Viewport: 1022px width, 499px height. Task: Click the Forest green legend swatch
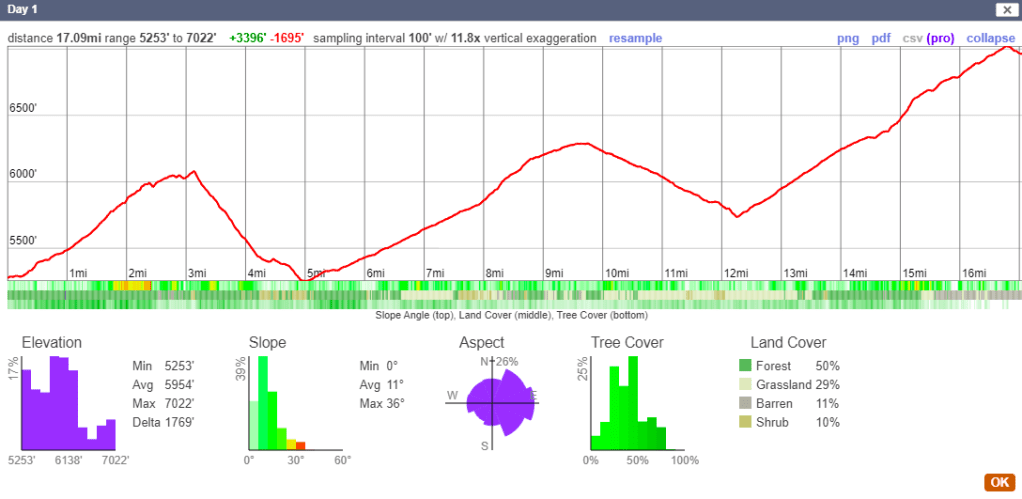744,366
